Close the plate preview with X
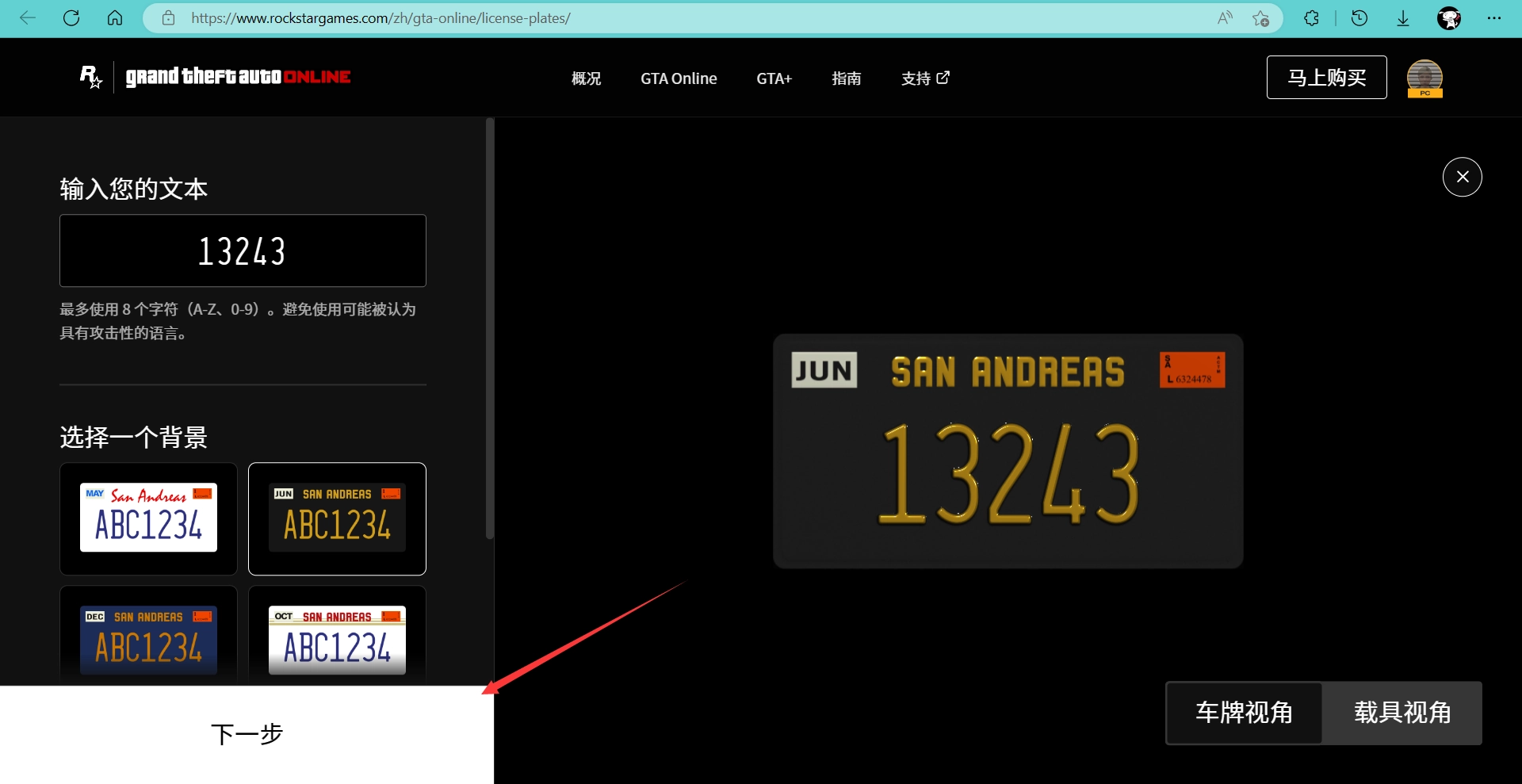 1462,177
